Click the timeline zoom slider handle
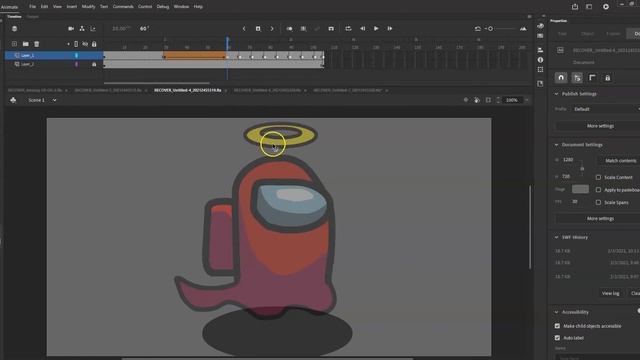Viewport: 640px width, 360px height. coord(491,29)
